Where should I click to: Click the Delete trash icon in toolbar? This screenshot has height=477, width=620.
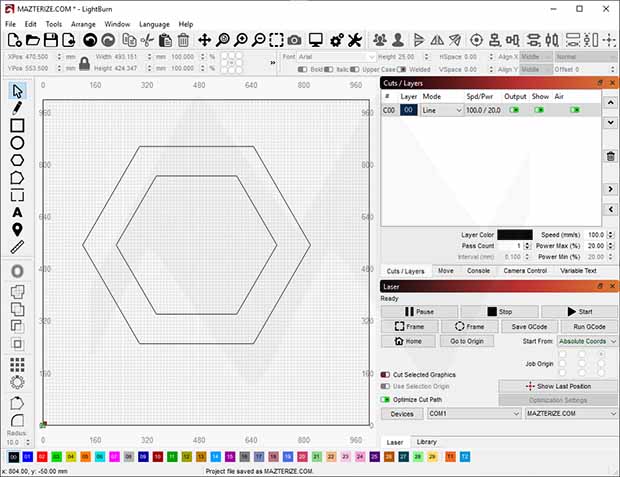(x=183, y=40)
